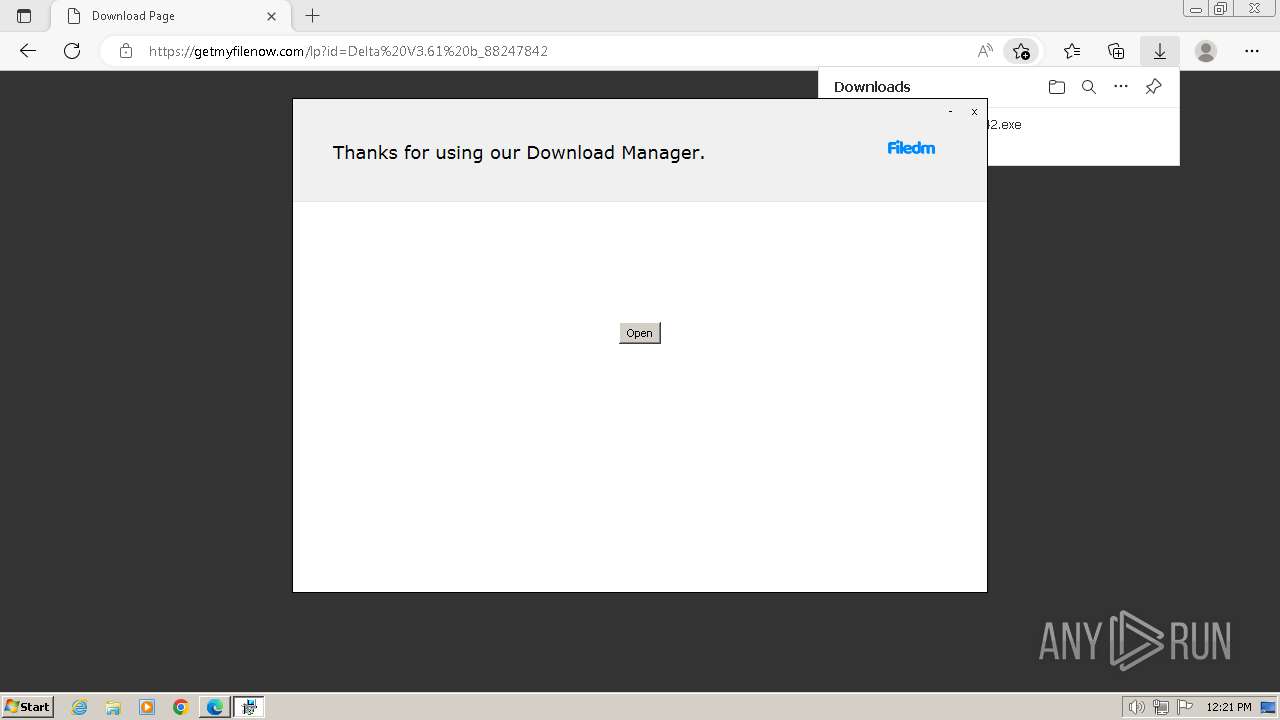Go back to the previous page

click(x=28, y=51)
